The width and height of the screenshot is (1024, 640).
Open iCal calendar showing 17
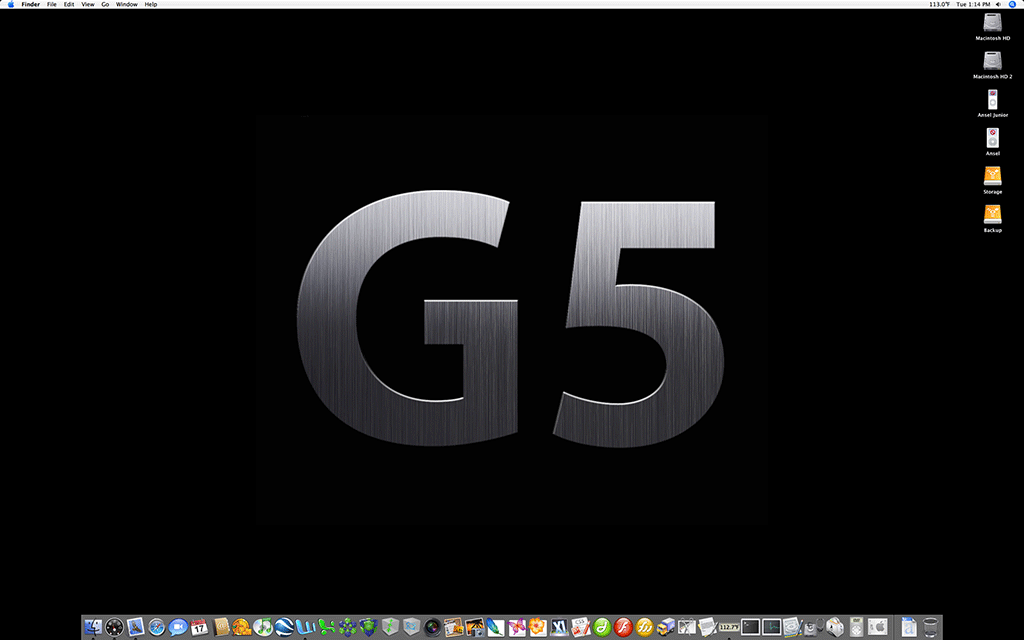199,628
